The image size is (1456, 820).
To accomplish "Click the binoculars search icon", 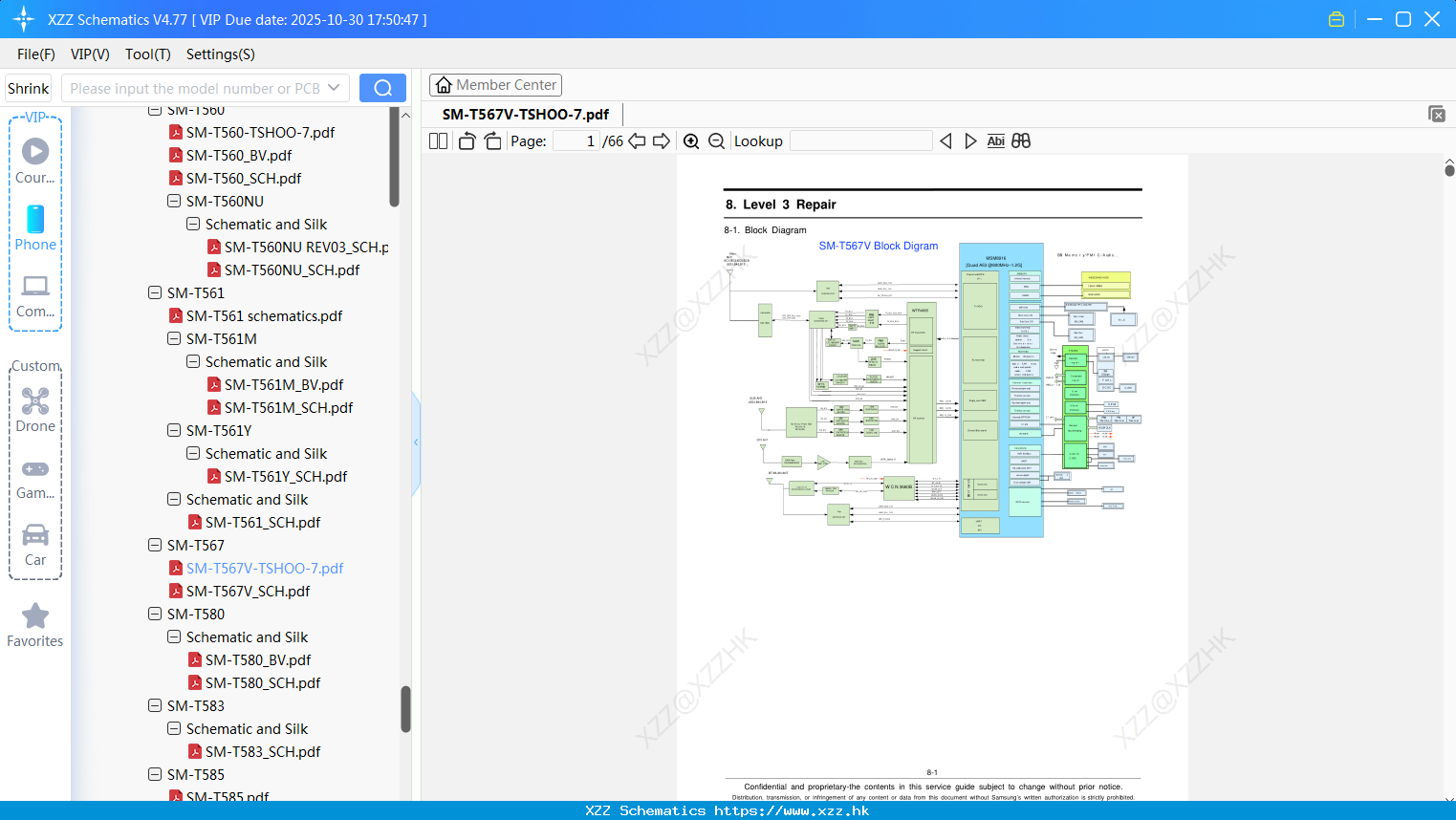I will click(x=1021, y=140).
